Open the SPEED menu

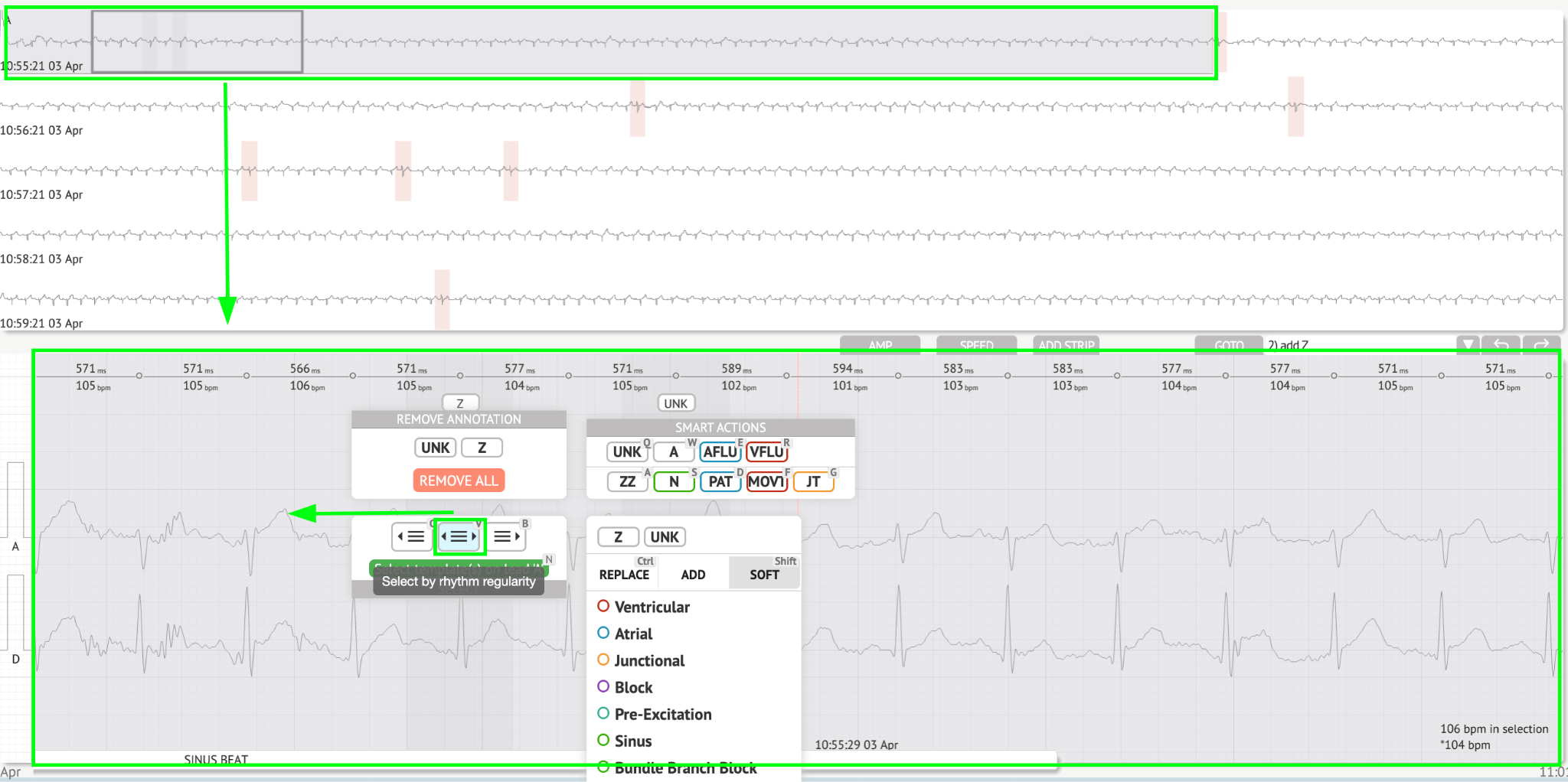[976, 345]
